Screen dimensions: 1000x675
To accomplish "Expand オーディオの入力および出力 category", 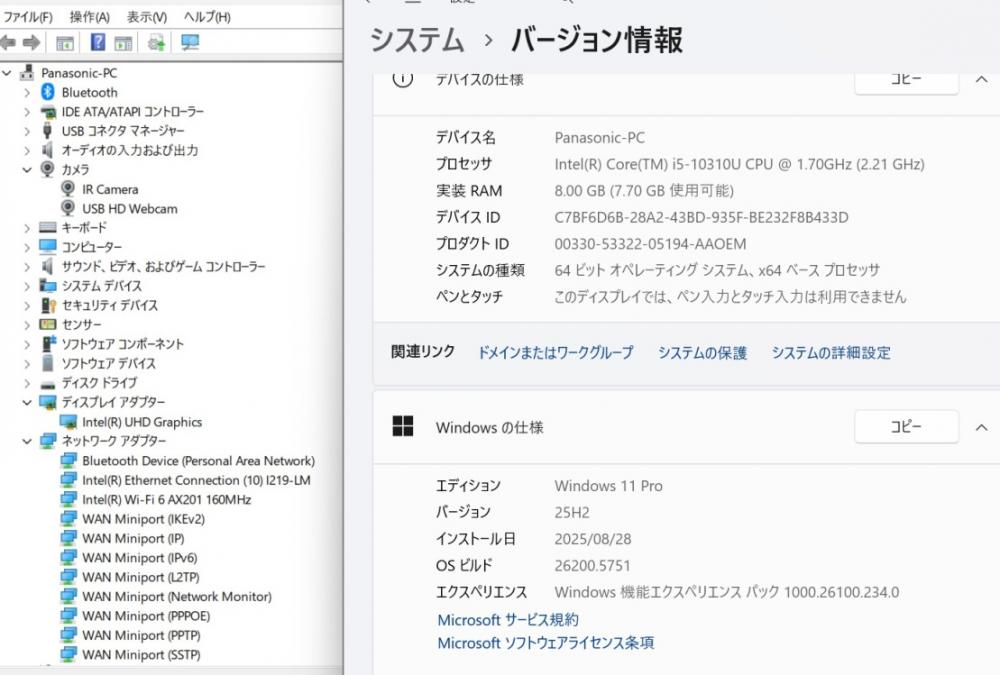I will [x=27, y=151].
